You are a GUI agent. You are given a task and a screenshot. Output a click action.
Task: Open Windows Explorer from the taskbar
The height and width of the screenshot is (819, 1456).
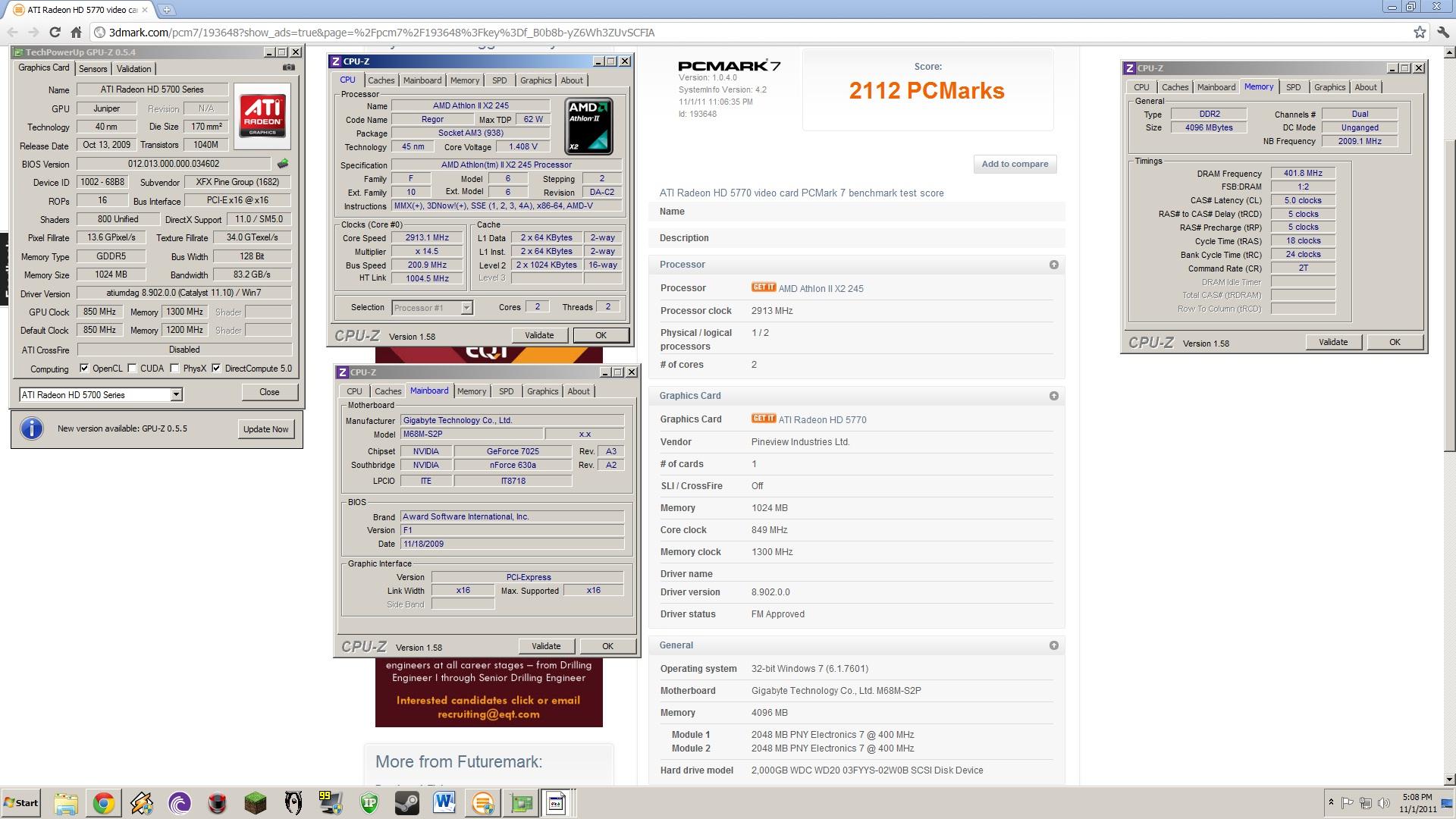[x=66, y=803]
